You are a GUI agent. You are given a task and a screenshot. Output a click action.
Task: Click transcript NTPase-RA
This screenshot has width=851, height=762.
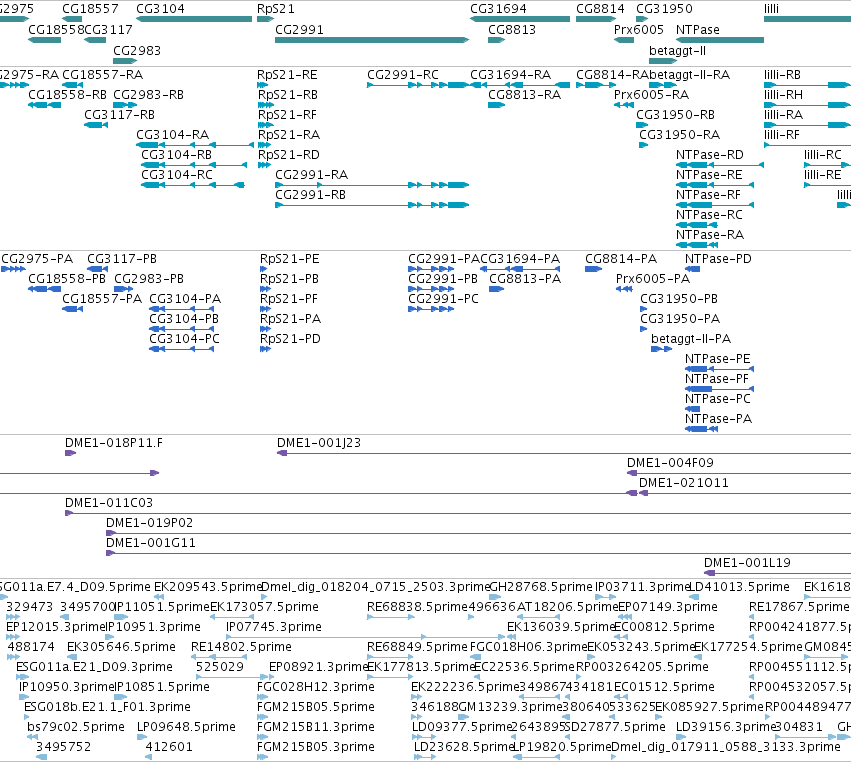pyautogui.click(x=710, y=234)
